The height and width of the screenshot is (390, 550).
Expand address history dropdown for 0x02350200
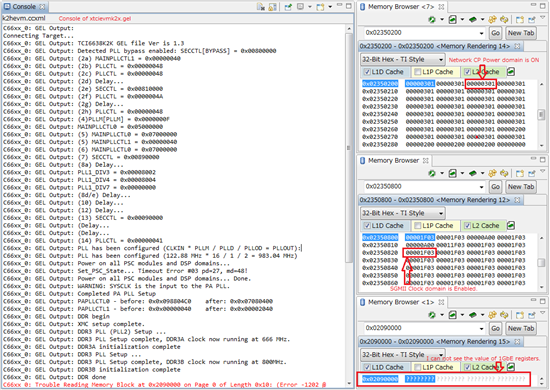tap(481, 33)
